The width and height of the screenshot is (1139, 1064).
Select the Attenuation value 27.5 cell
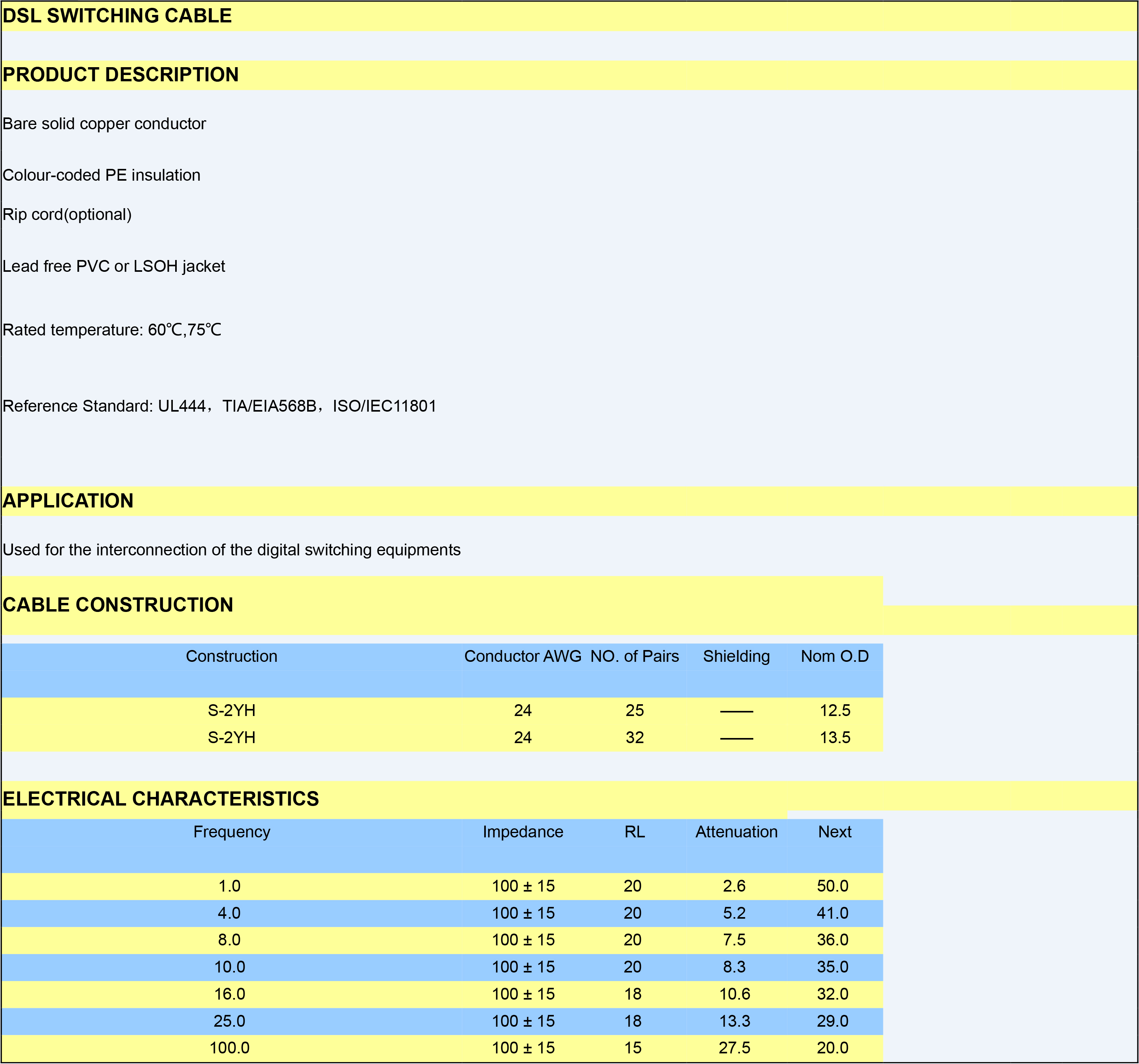pyautogui.click(x=734, y=1048)
